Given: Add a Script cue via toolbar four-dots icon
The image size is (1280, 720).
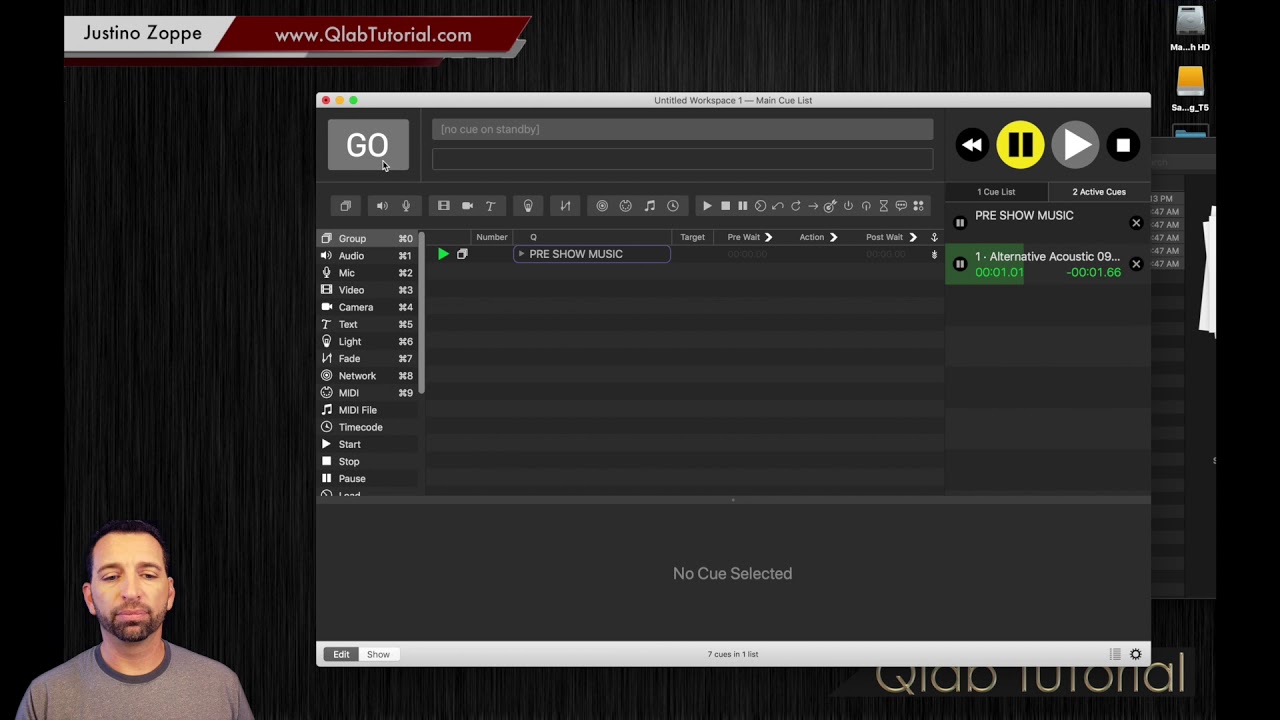Looking at the screenshot, I should (x=918, y=206).
